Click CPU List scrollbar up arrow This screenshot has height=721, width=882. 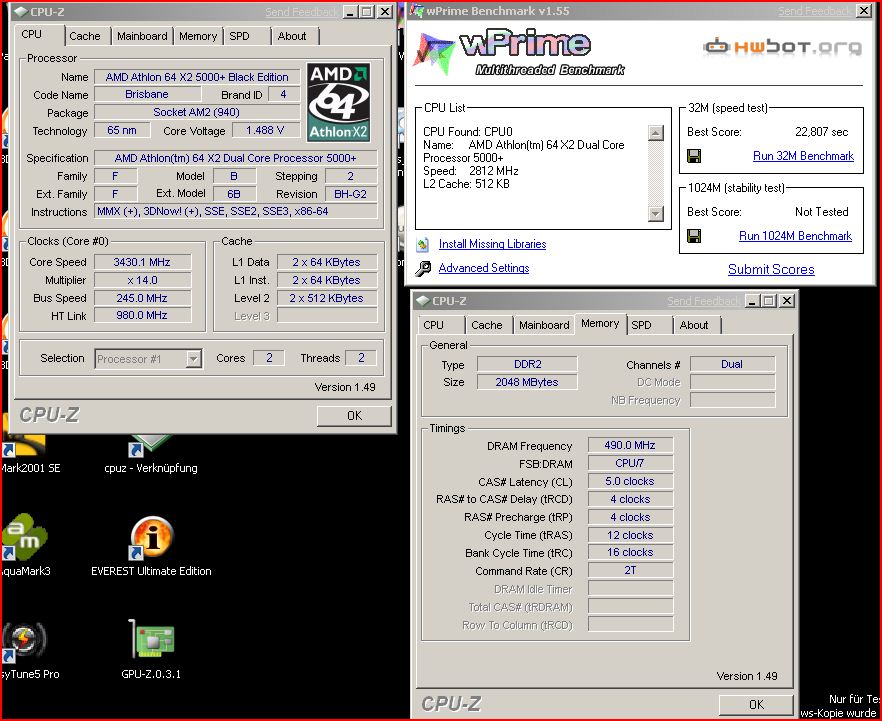[x=656, y=133]
